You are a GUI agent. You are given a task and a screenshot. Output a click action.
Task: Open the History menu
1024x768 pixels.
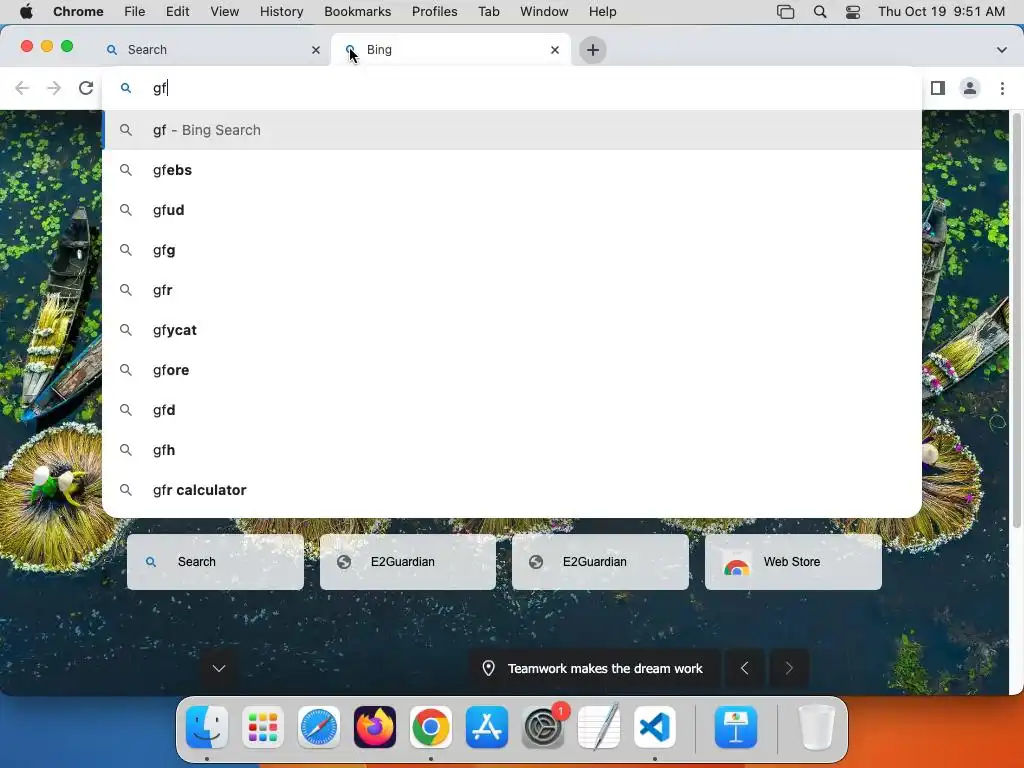[281, 12]
